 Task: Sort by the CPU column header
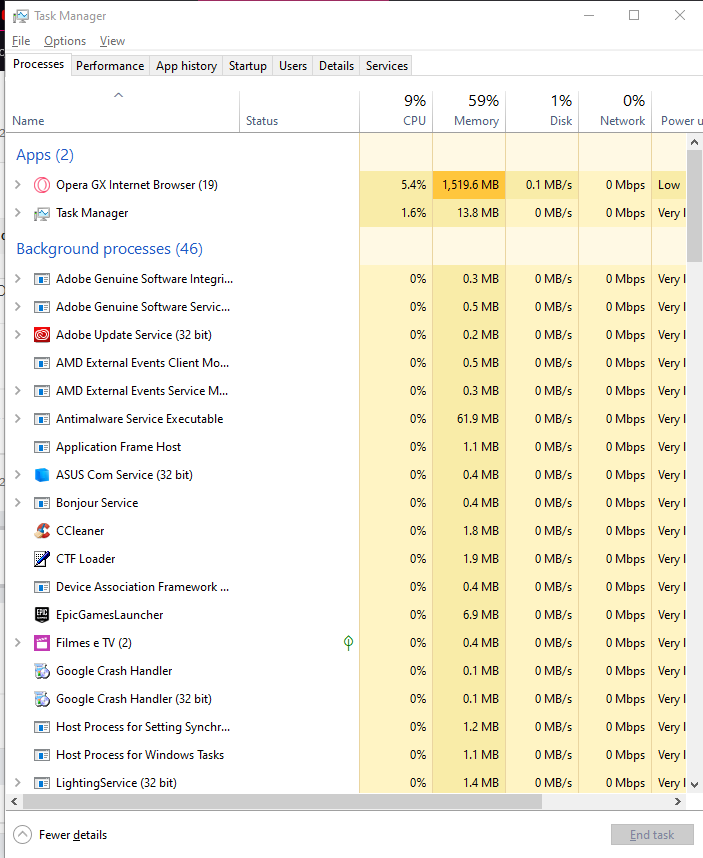pos(396,111)
